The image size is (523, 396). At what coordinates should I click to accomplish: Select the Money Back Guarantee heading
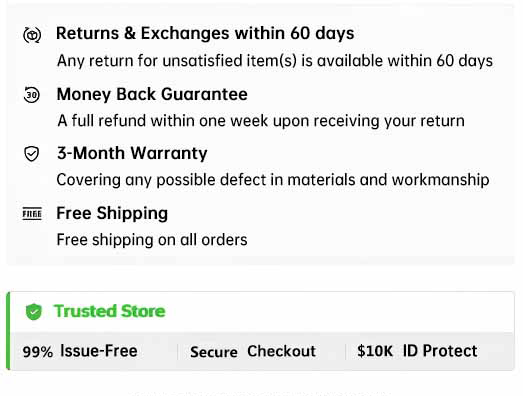152,94
